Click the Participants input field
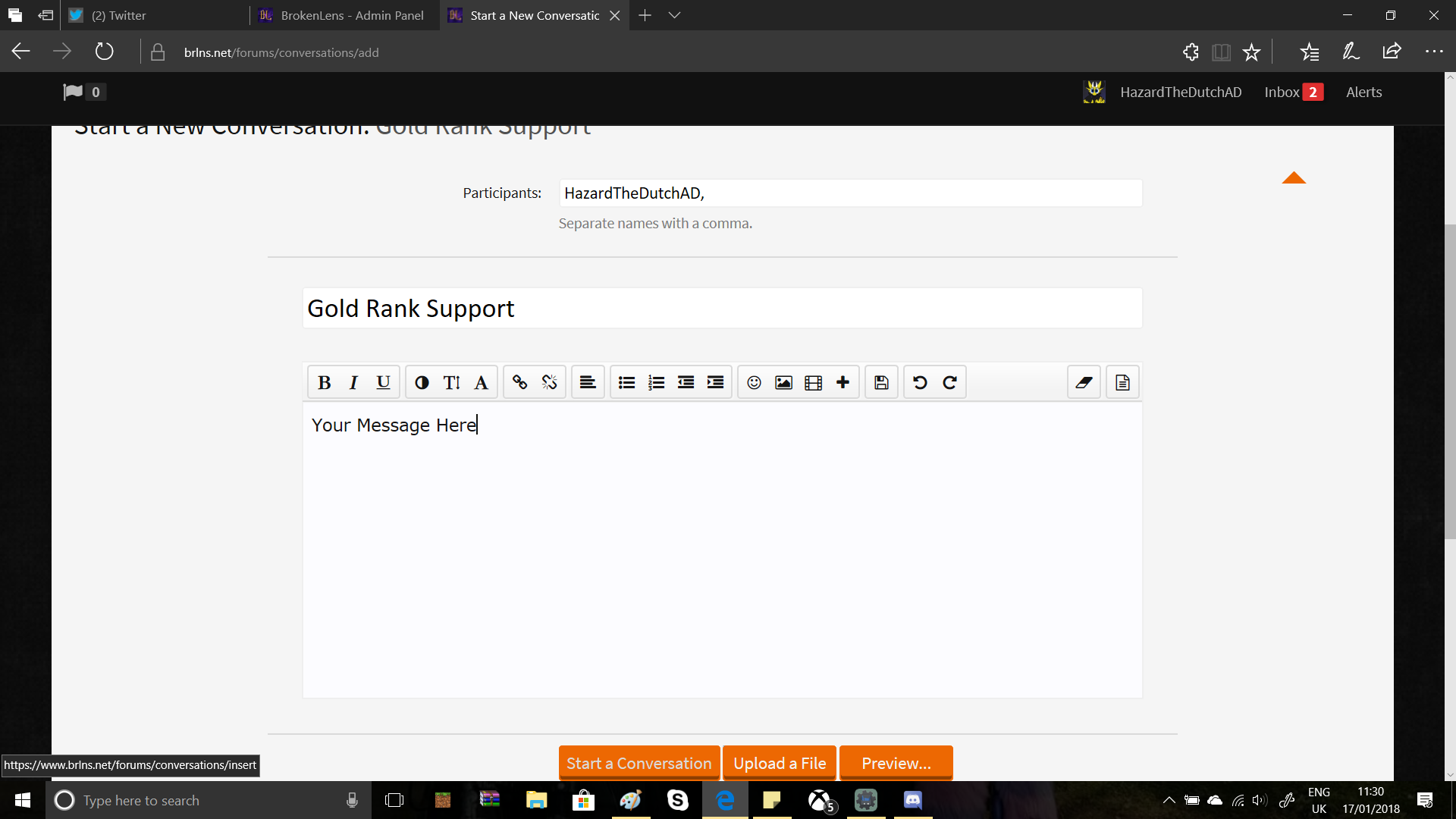Image resolution: width=1456 pixels, height=819 pixels. point(851,193)
